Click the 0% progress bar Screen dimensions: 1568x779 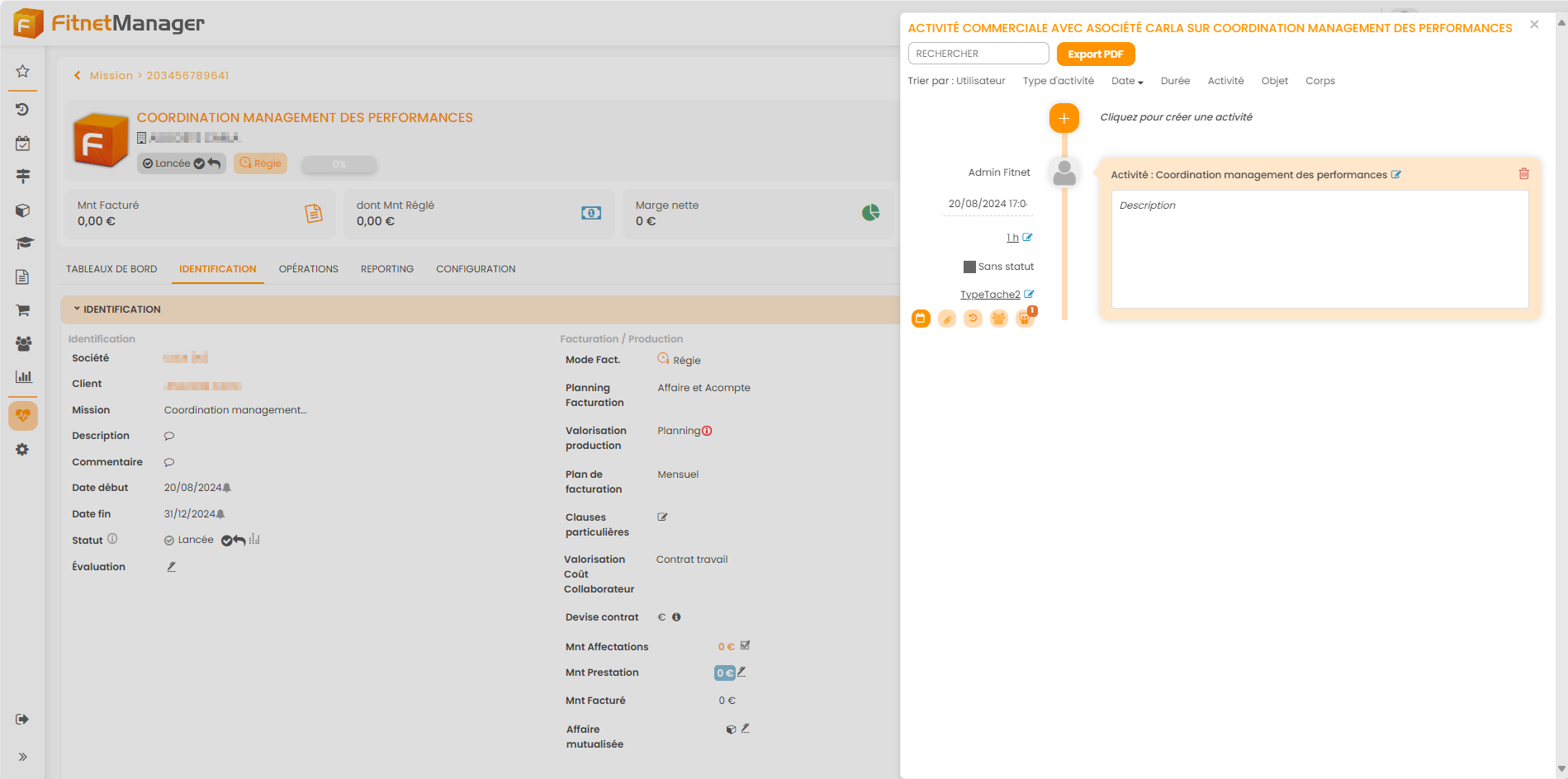[339, 164]
